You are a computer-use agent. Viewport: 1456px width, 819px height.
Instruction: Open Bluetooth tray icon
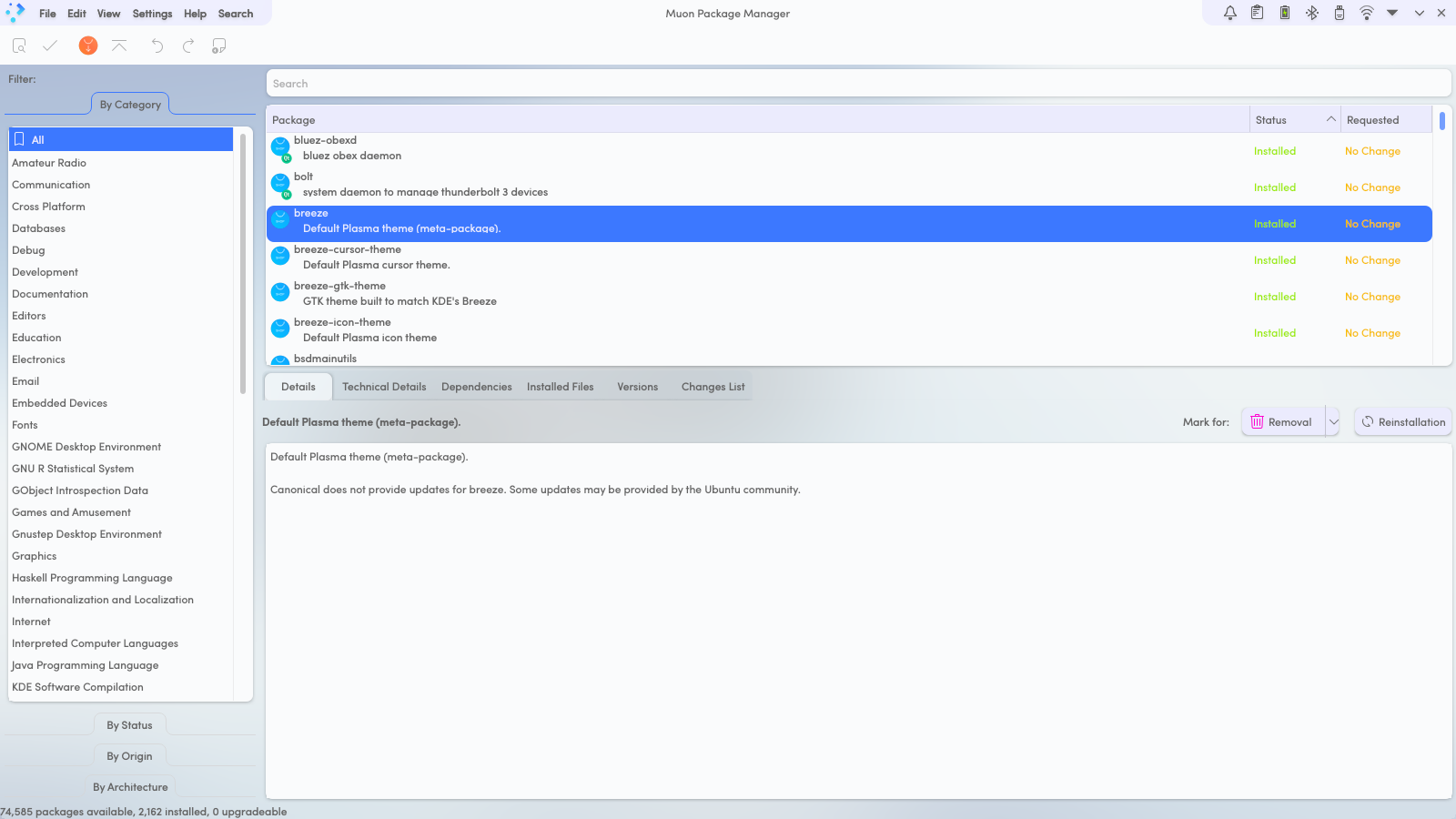pos(1312,13)
